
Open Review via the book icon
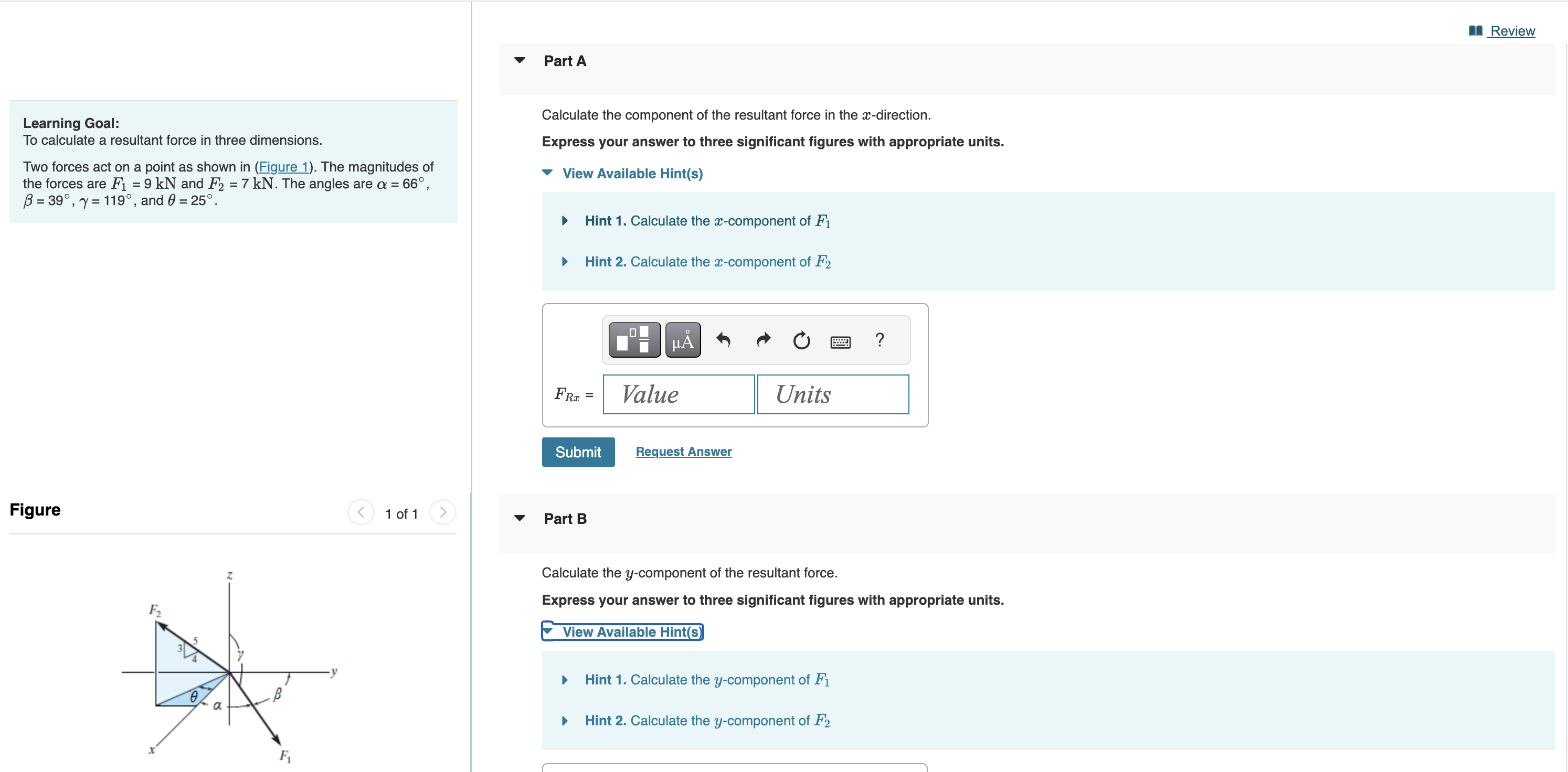pyautogui.click(x=1476, y=30)
